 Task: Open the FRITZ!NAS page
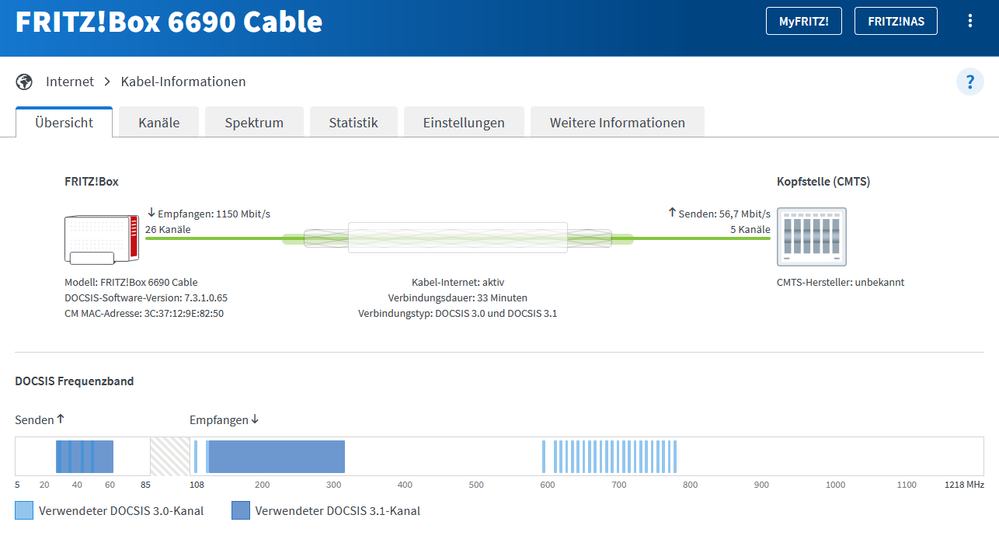click(895, 21)
